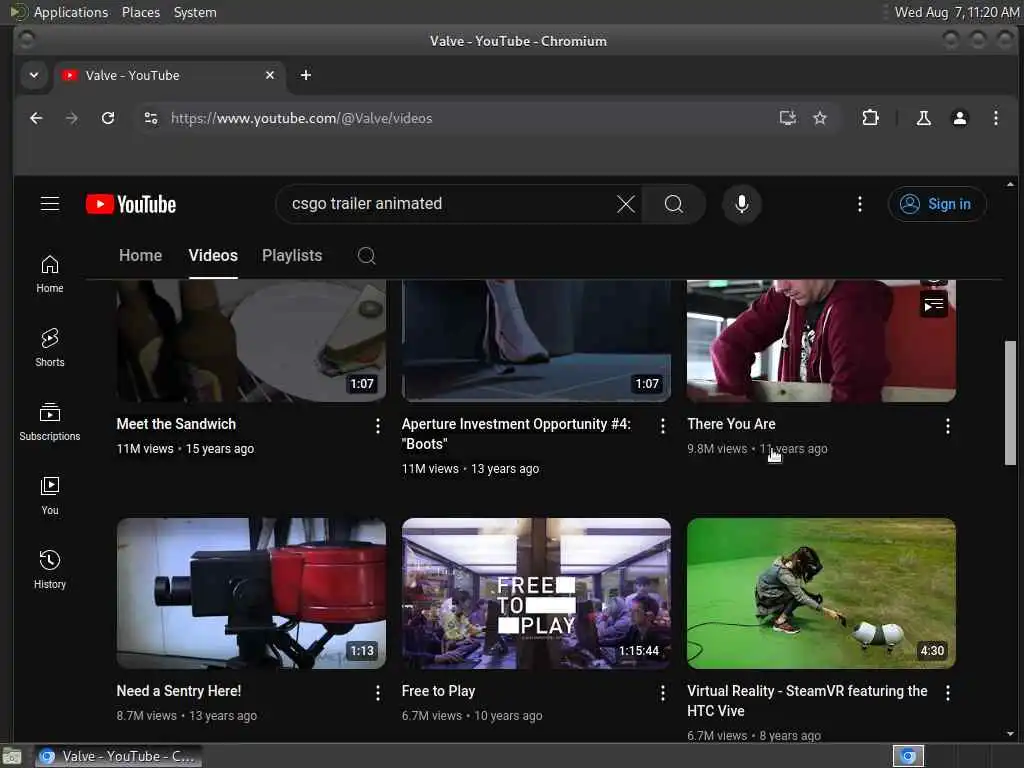Click the Free to Play title
The width and height of the screenshot is (1024, 768).
point(438,691)
